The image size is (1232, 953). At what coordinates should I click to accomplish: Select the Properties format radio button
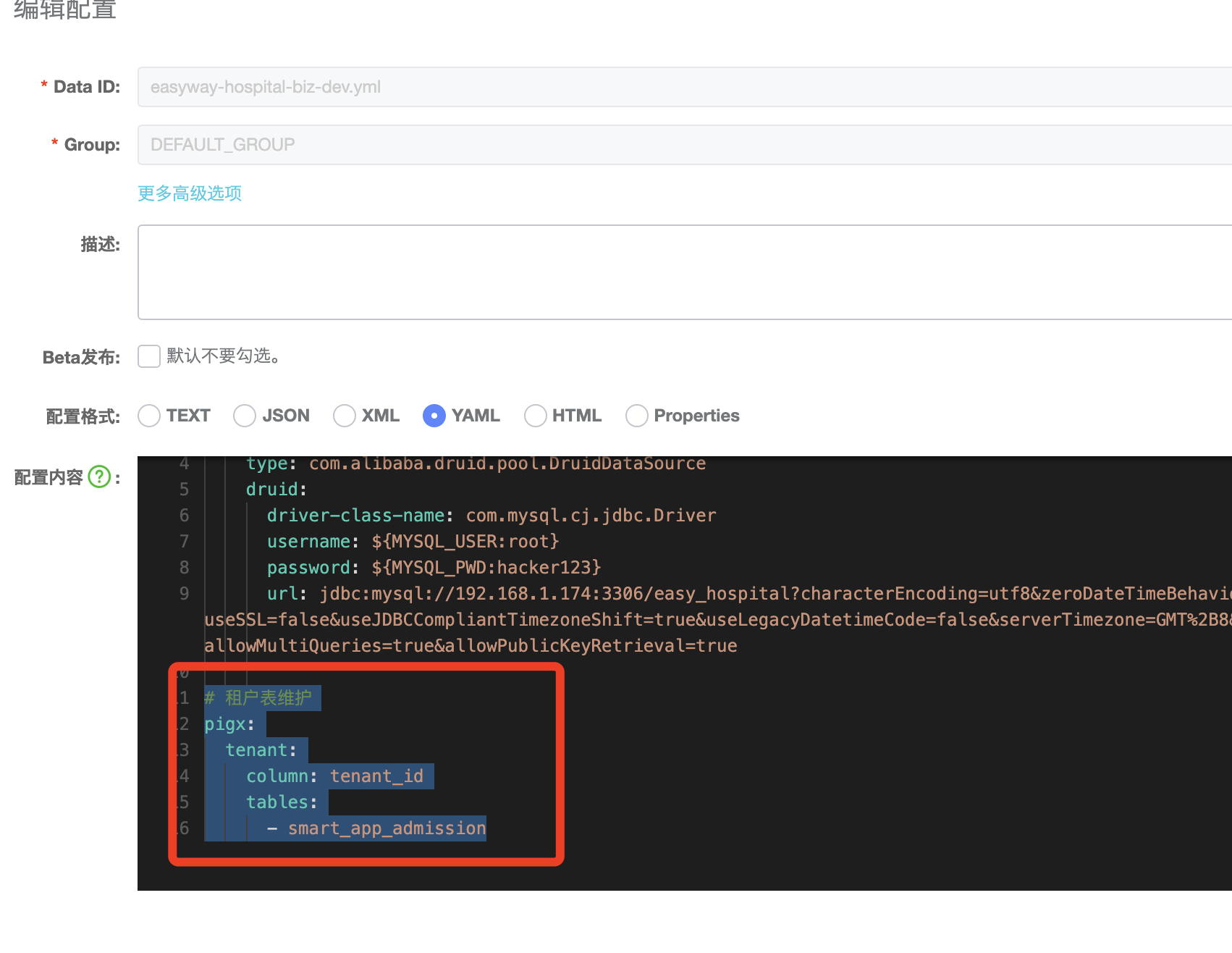(x=637, y=416)
